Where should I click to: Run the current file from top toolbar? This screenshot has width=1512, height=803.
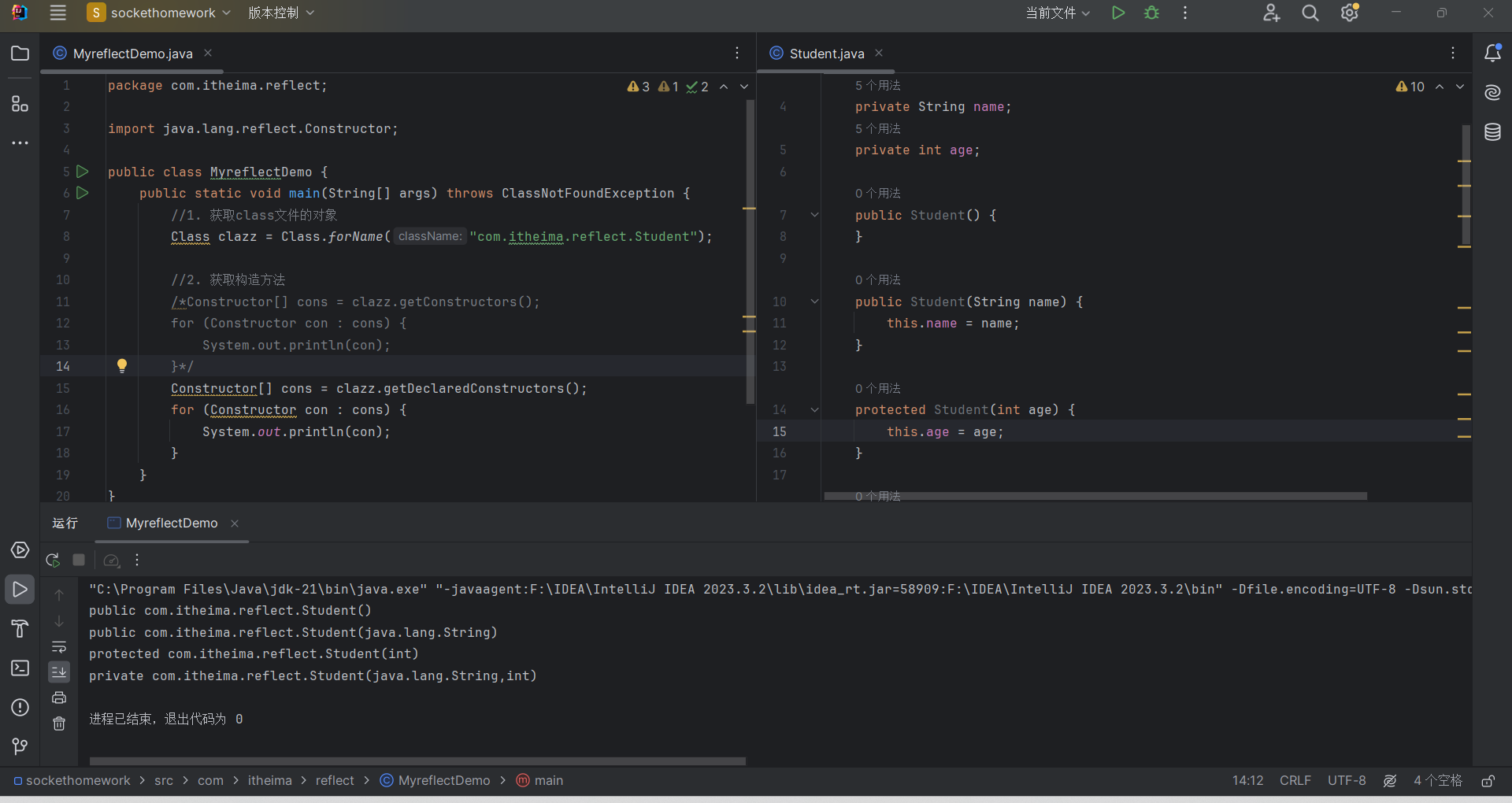[1117, 13]
